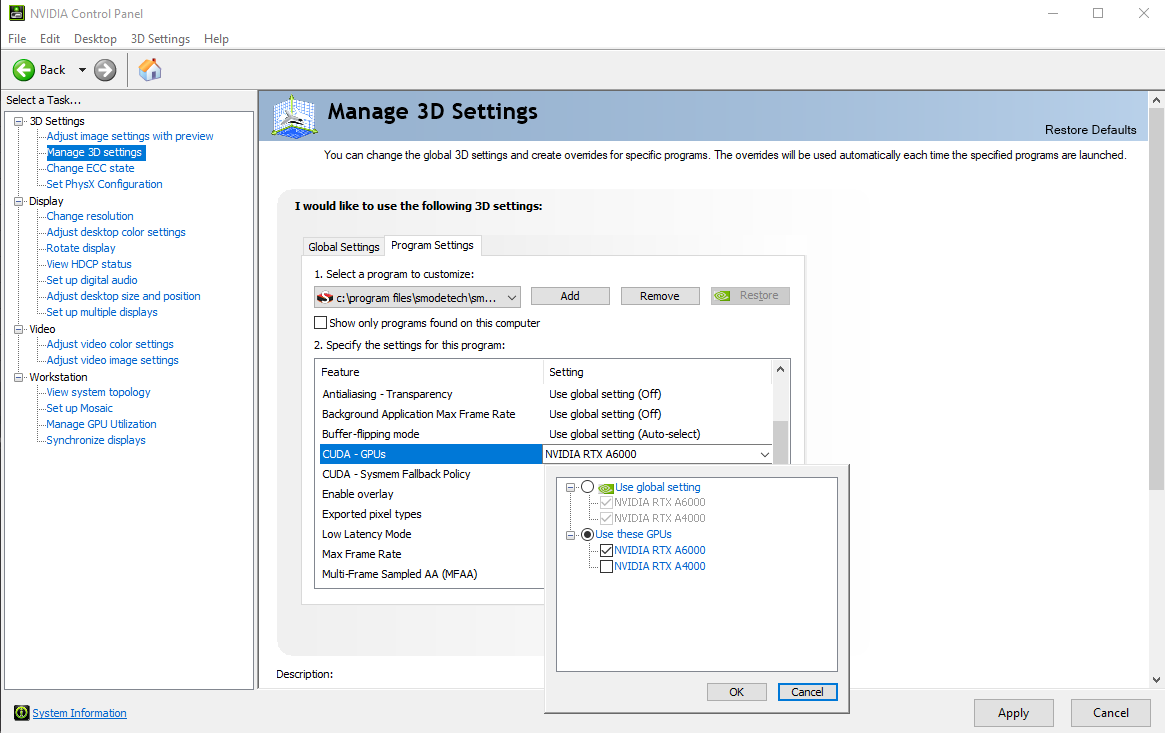This screenshot has width=1165, height=733.
Task: Open the CUDA - GPUs setting dropdown
Action: pyautogui.click(x=765, y=455)
